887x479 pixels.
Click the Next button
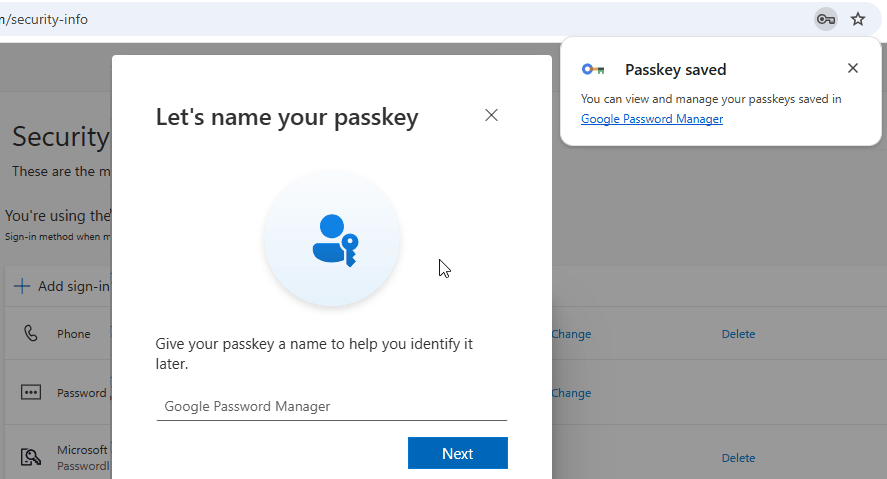point(458,453)
